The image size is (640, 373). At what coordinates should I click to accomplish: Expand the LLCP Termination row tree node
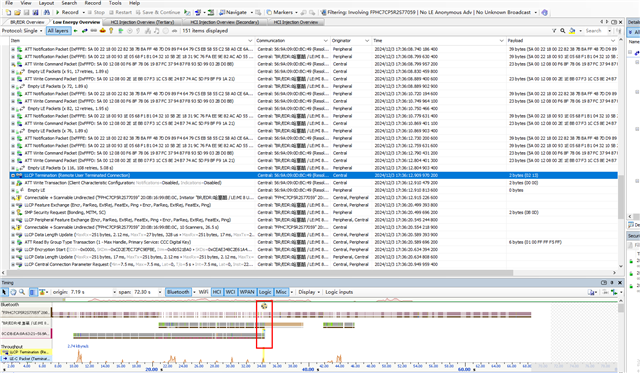[x=13, y=175]
